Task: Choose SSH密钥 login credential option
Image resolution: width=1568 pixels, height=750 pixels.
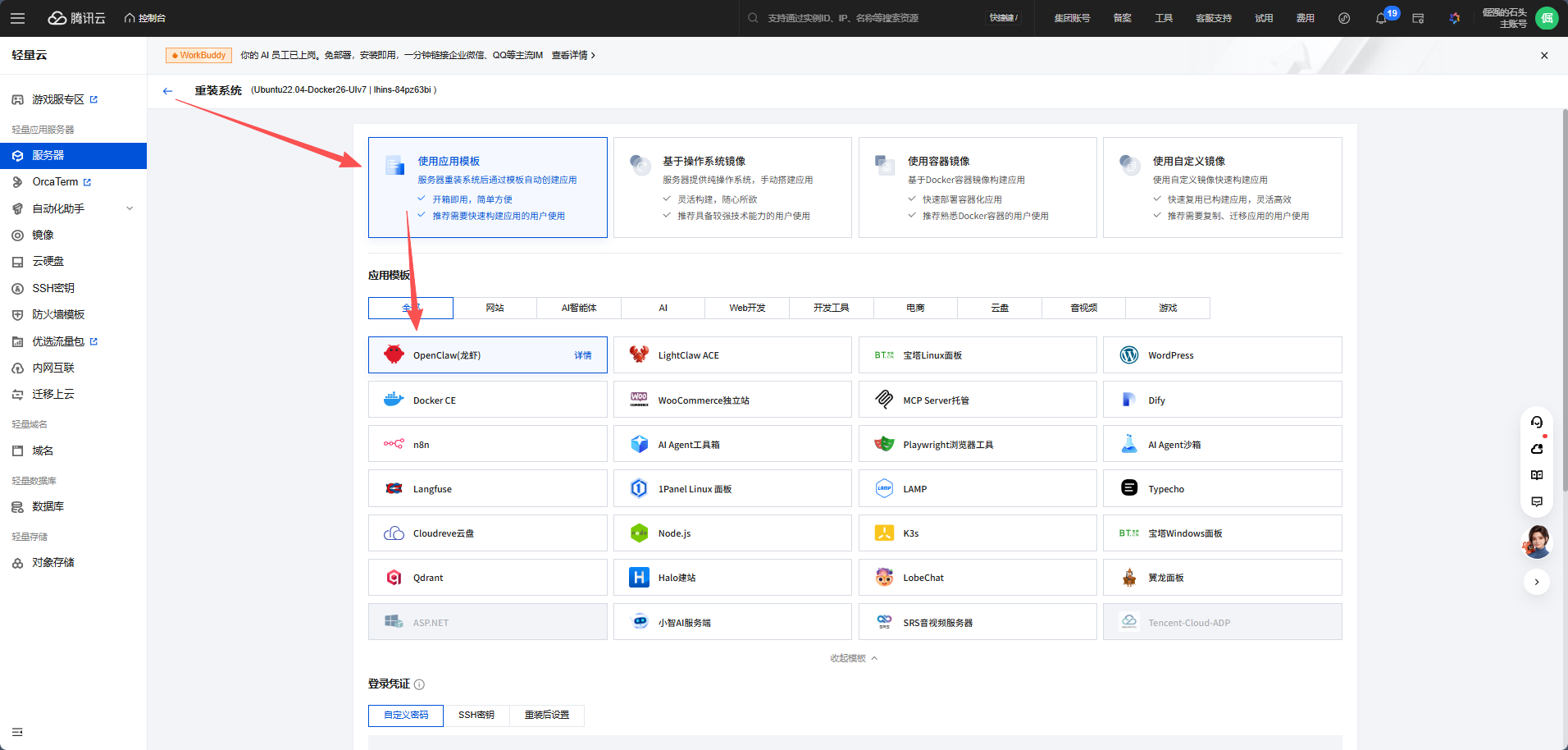Action: pos(476,716)
